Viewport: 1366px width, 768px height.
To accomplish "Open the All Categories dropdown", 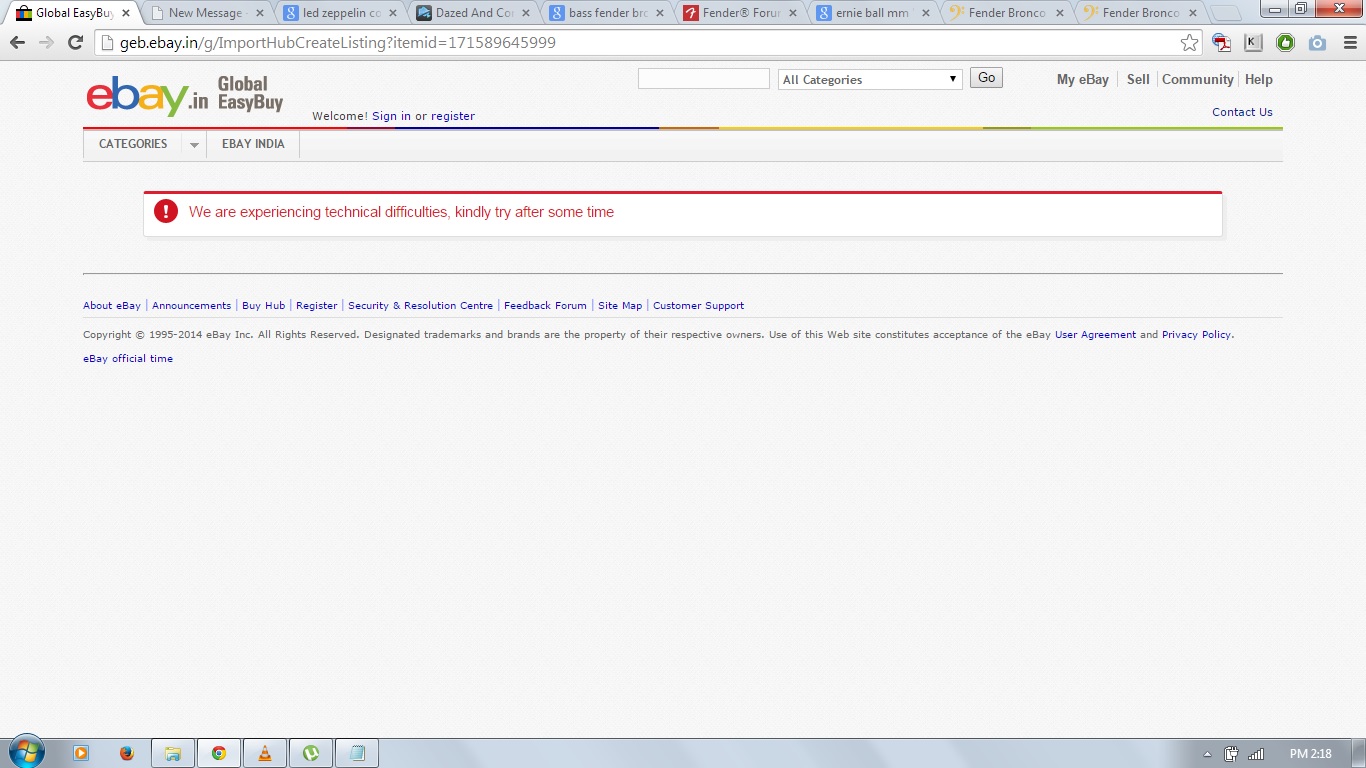I will (x=870, y=79).
